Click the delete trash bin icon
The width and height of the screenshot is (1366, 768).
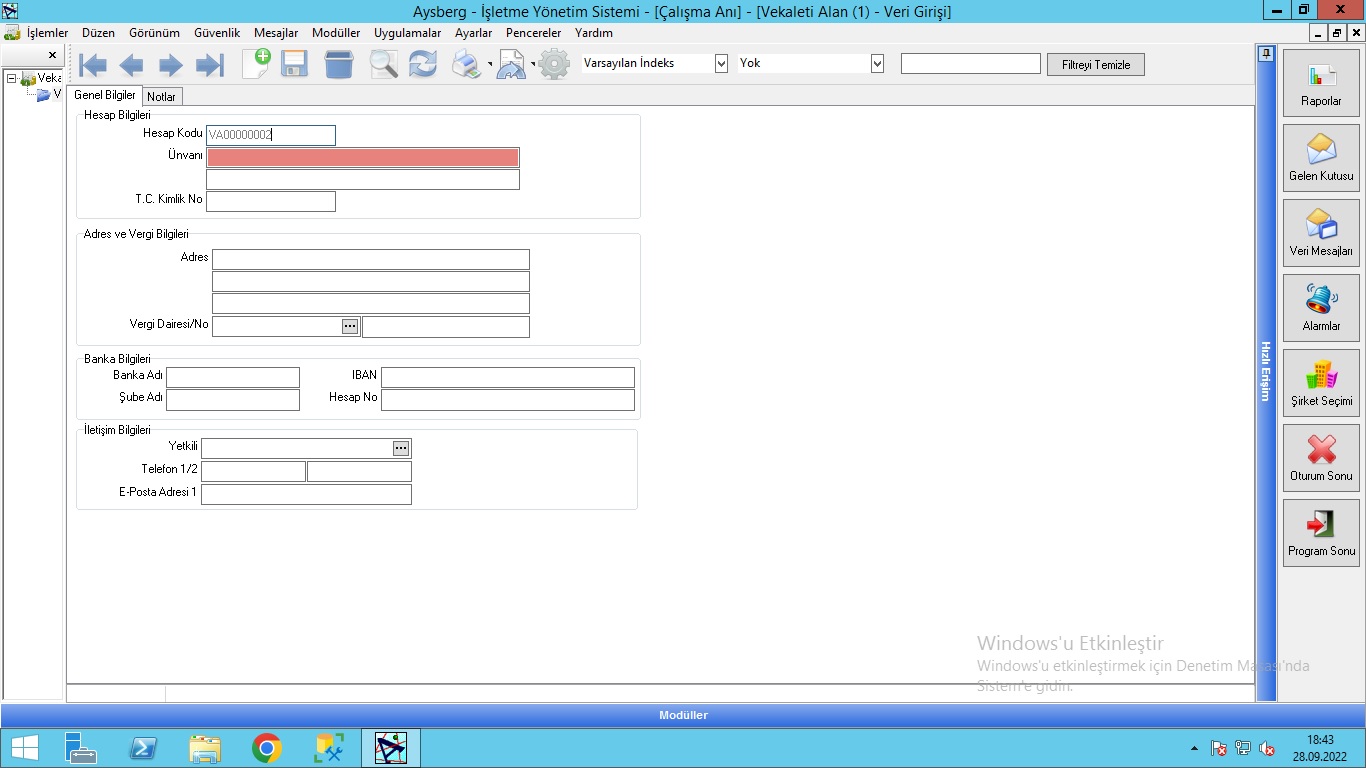click(339, 64)
